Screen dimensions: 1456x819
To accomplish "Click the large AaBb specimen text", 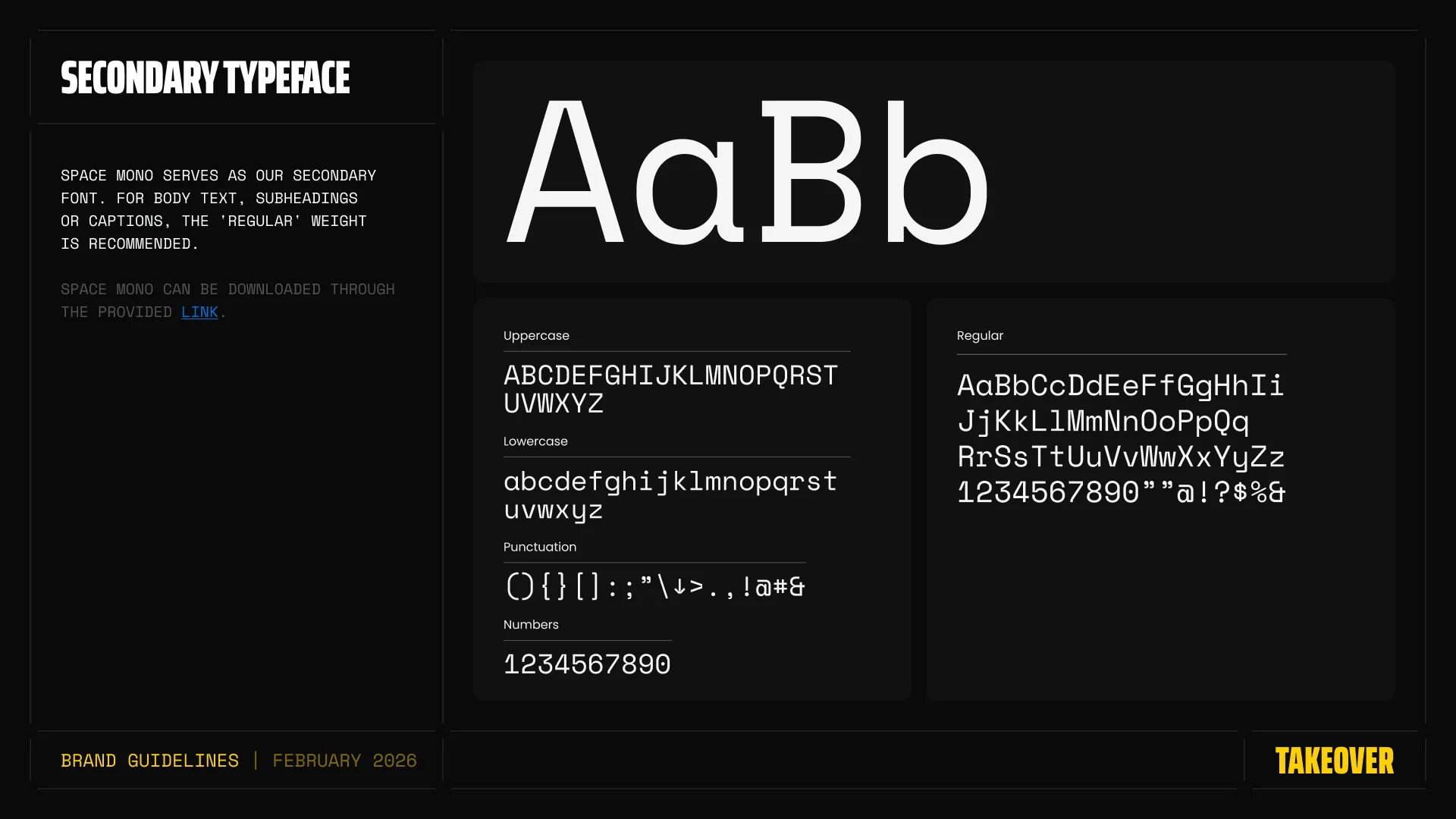I will pyautogui.click(x=748, y=171).
